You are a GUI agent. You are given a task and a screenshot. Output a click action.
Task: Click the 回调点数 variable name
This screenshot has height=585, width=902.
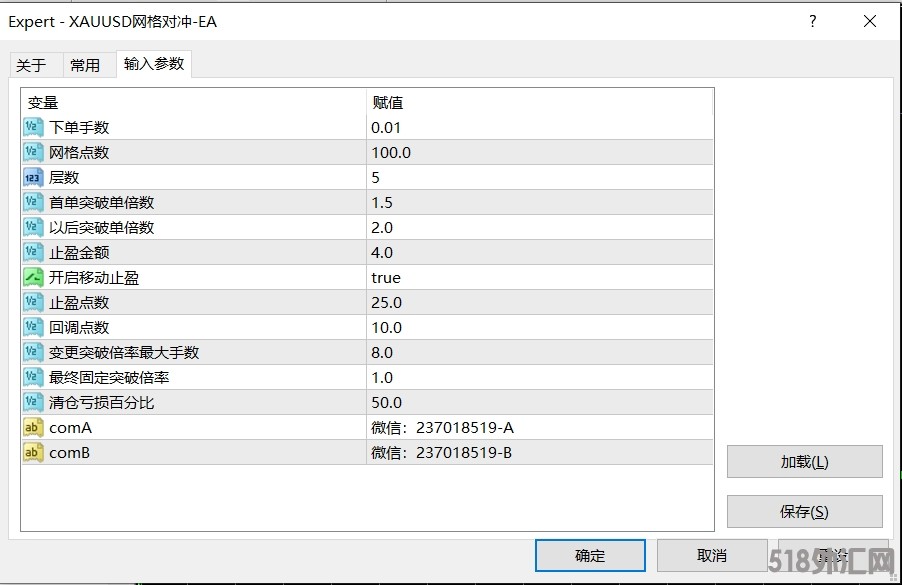click(79, 327)
